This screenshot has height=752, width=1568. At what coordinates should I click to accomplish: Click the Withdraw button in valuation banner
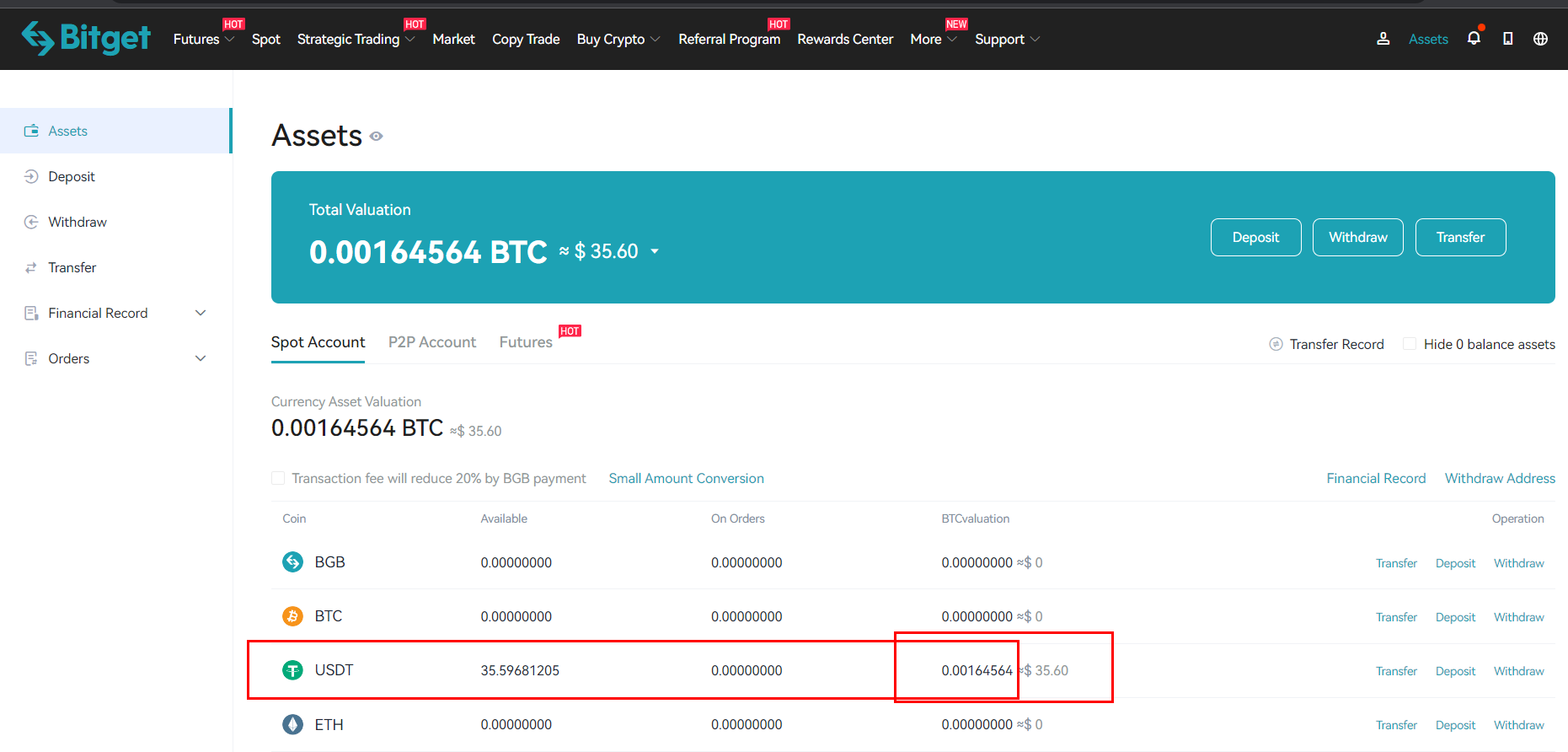pyautogui.click(x=1357, y=237)
